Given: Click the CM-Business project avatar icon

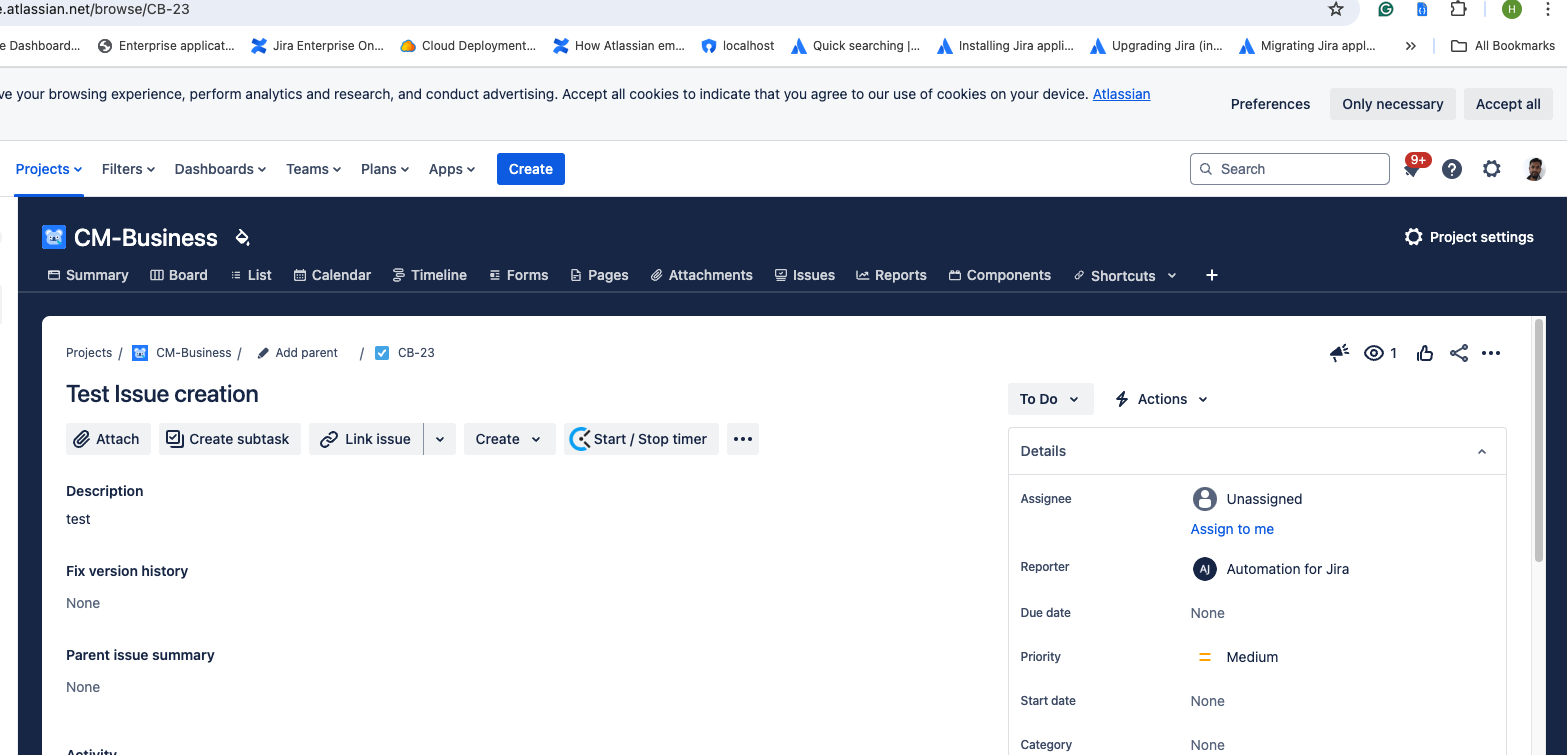Looking at the screenshot, I should pyautogui.click(x=54, y=237).
